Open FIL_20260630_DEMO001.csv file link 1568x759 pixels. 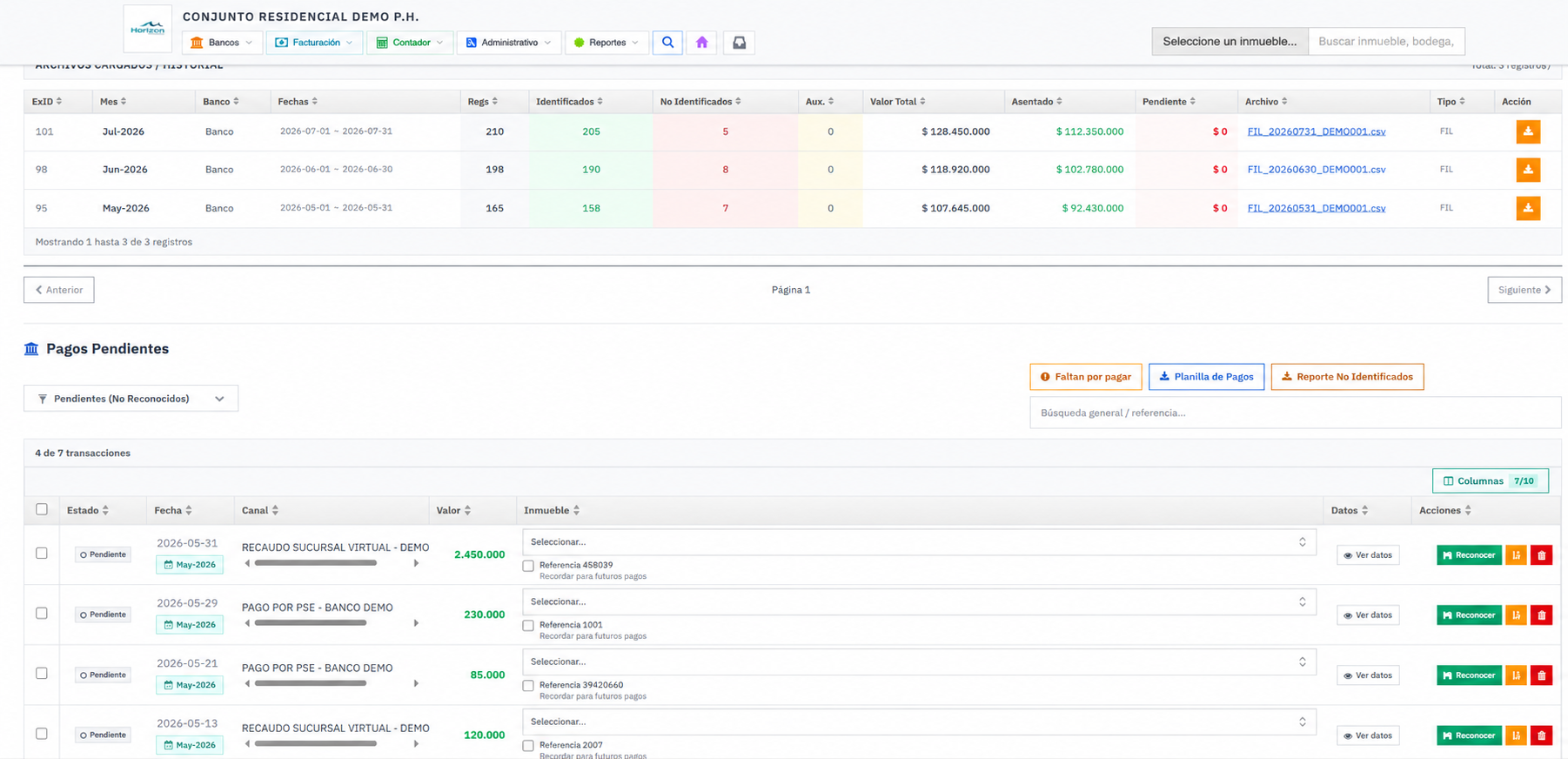tap(1317, 170)
